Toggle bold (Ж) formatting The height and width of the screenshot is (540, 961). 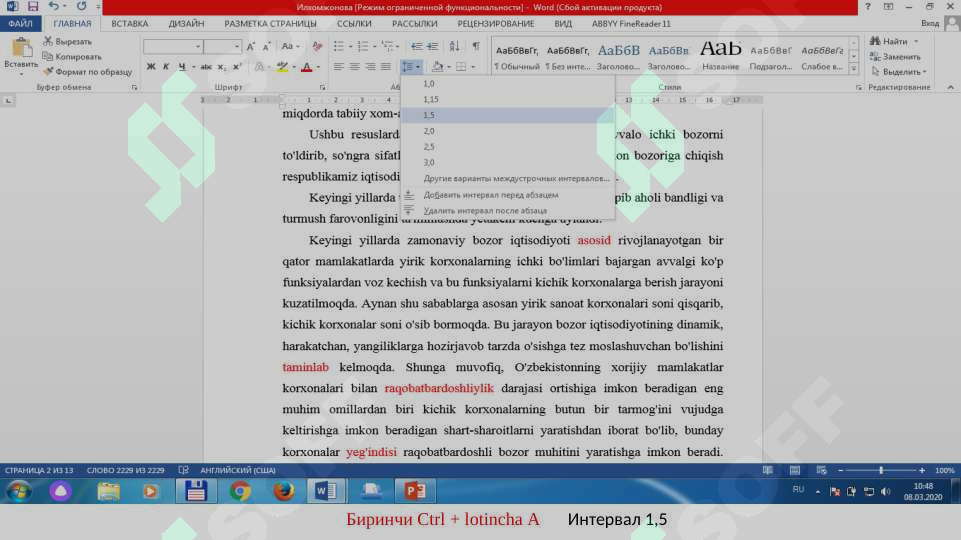151,66
